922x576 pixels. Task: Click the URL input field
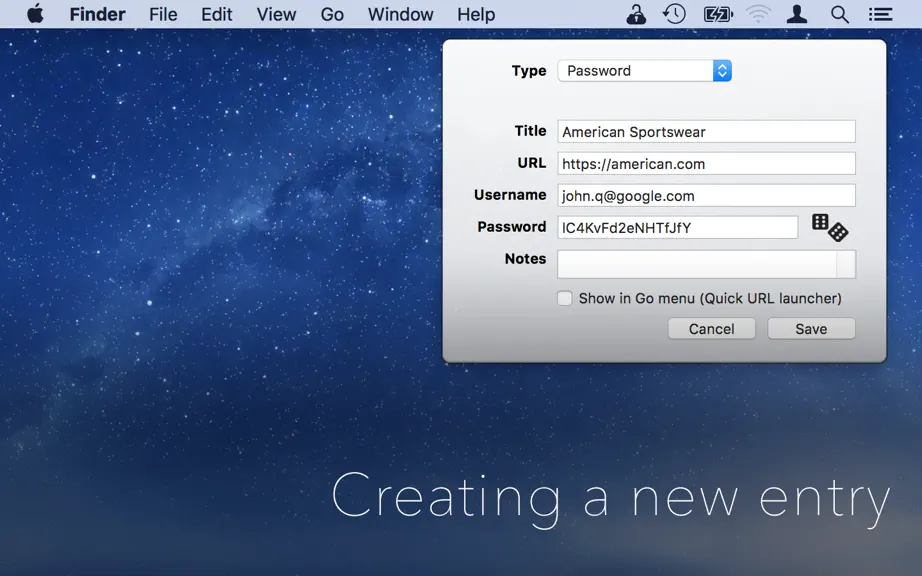point(706,163)
